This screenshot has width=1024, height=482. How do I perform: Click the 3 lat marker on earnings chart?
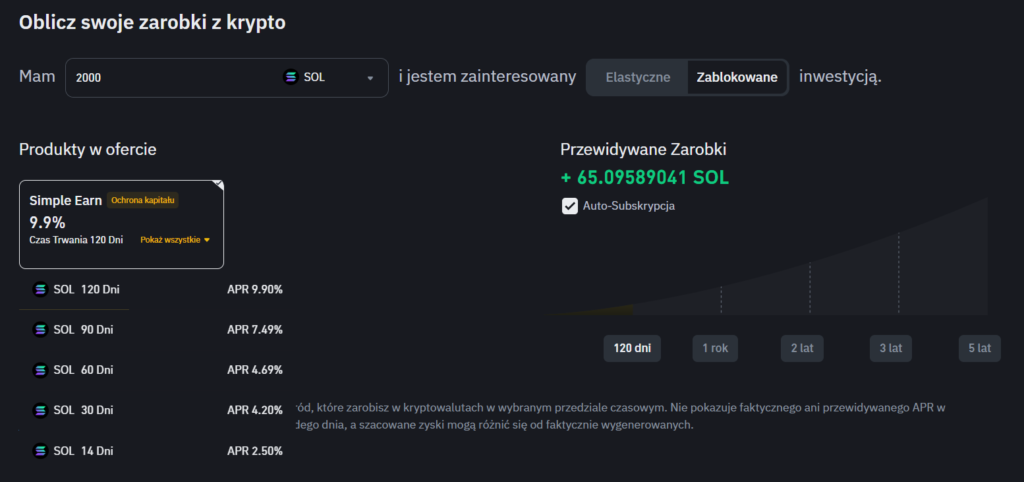pos(889,348)
